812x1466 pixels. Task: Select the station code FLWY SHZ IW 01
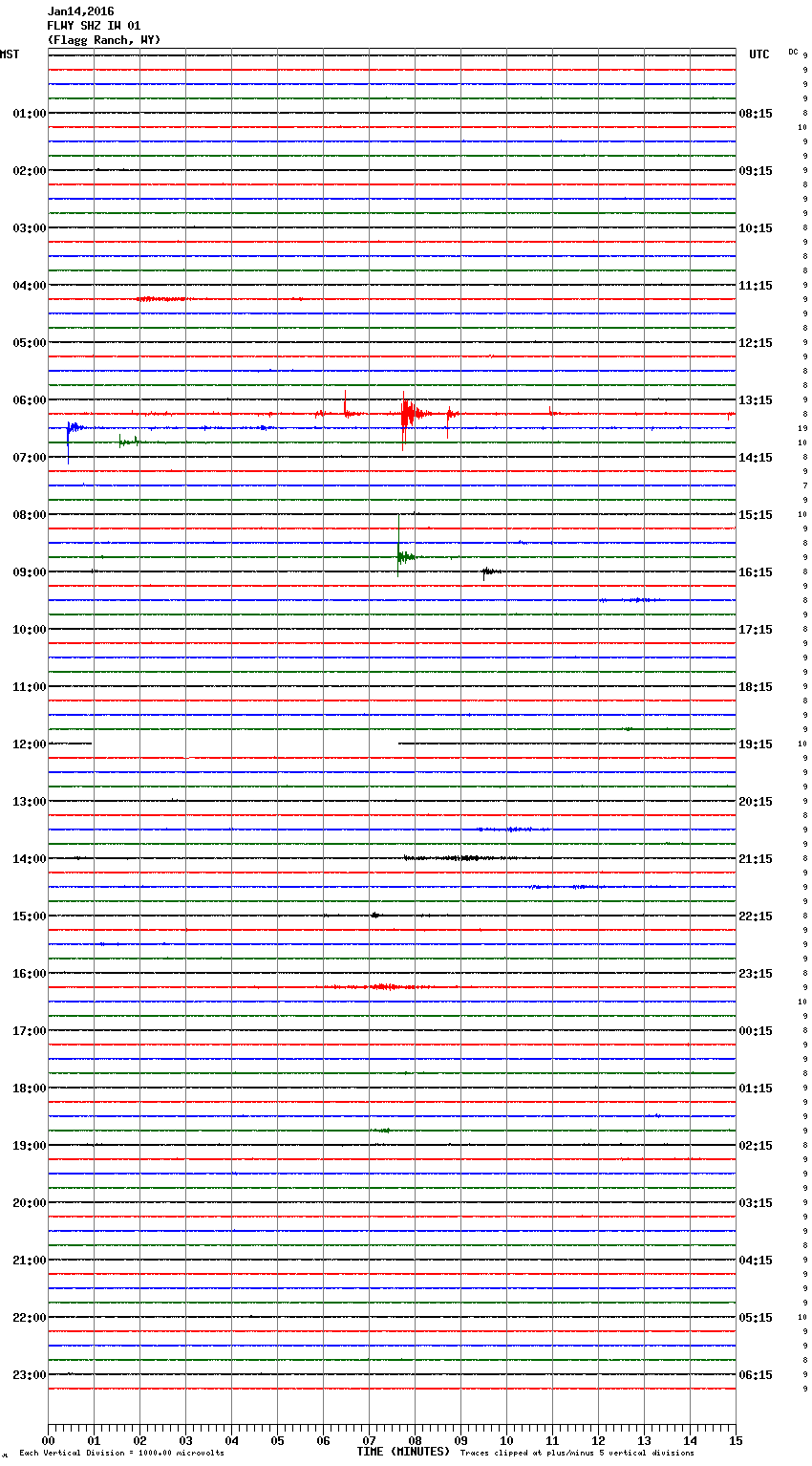94,26
